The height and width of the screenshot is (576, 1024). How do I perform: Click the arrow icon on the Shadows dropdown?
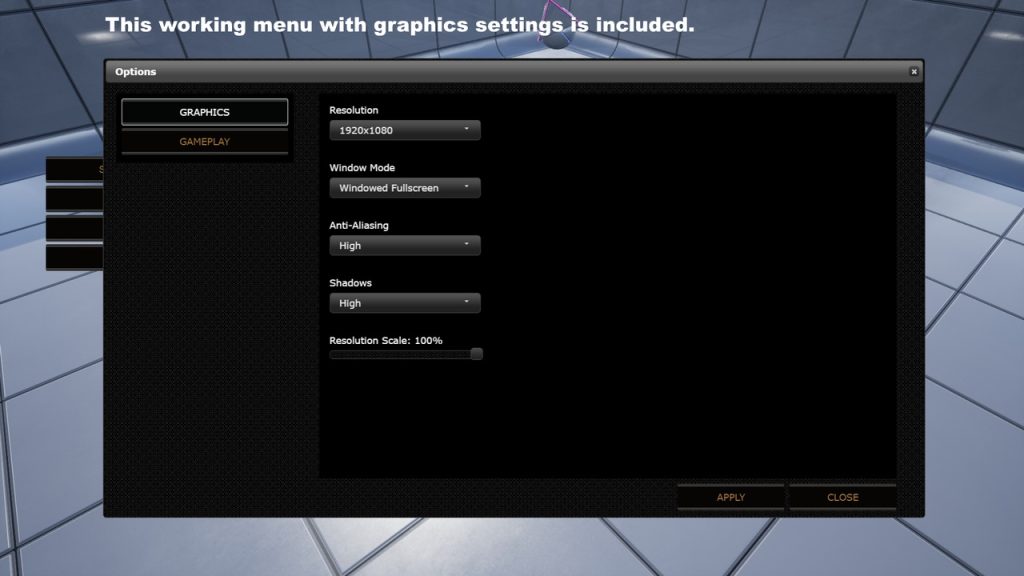(466, 303)
